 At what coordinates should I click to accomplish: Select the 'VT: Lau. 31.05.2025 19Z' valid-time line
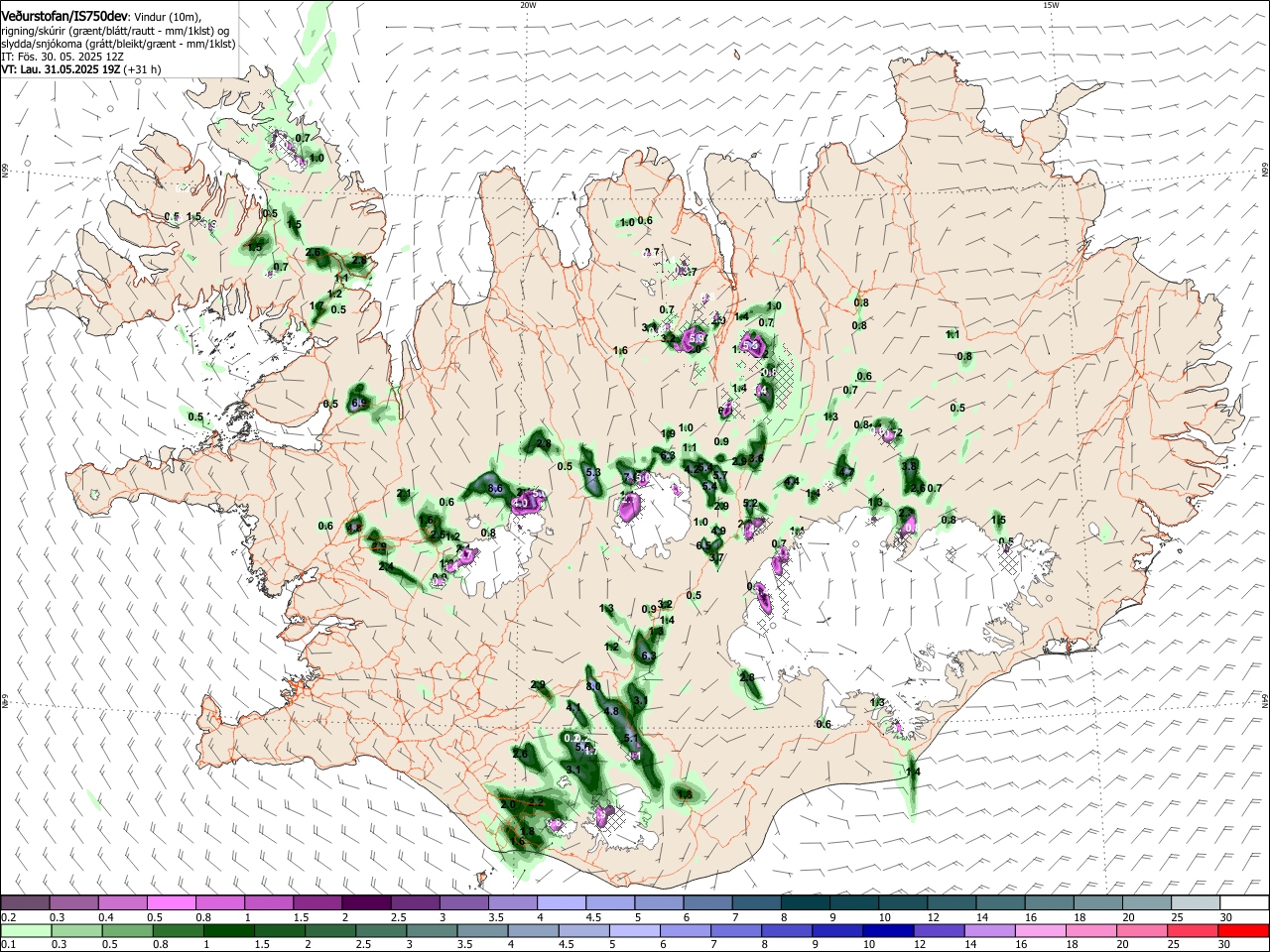pos(60,69)
